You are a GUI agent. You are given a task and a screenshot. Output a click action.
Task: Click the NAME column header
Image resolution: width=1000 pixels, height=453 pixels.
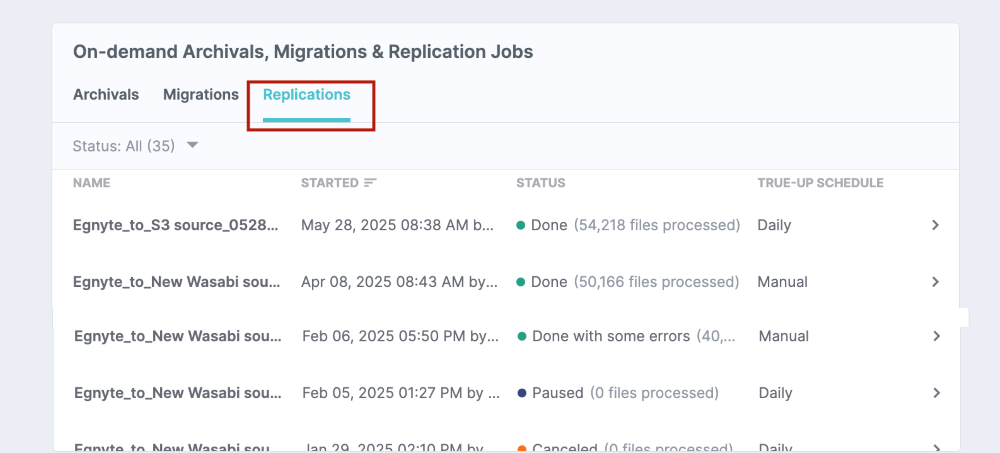(91, 183)
